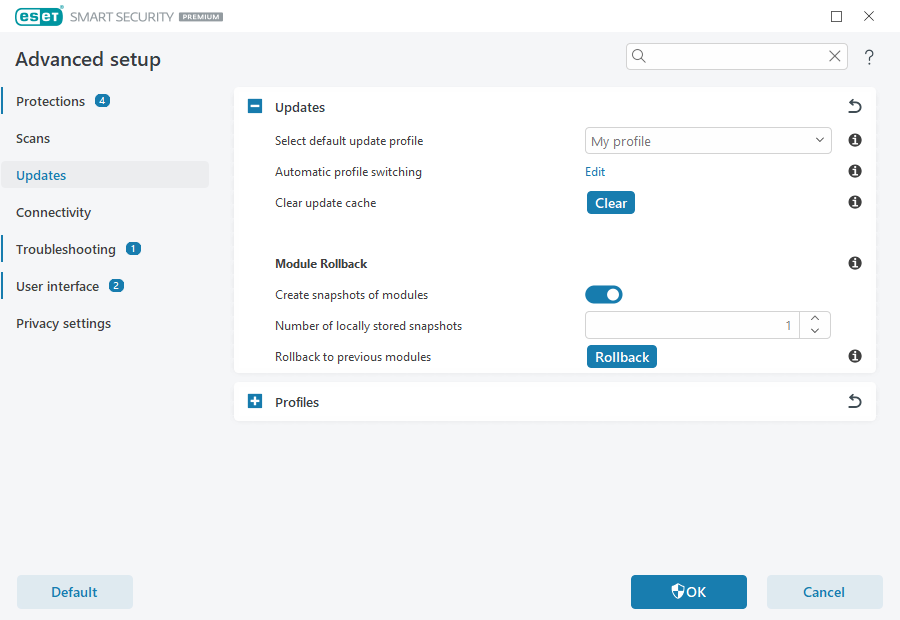
Task: Click the revert icon beside Profiles section
Action: pyautogui.click(x=855, y=401)
